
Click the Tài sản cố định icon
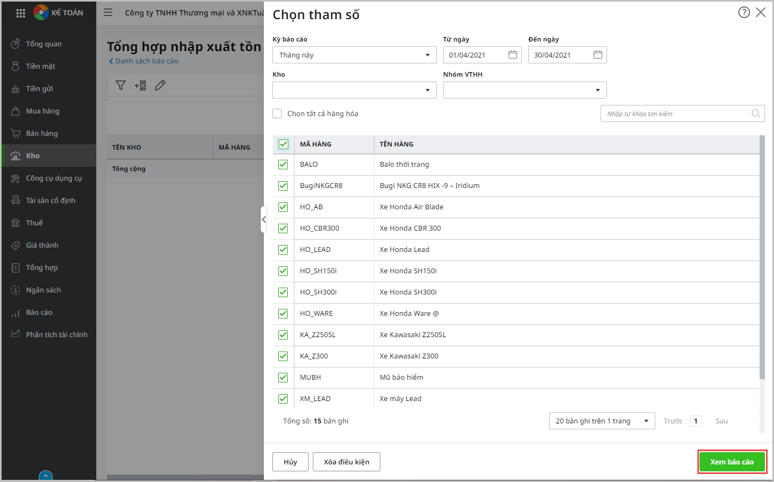[x=15, y=201]
